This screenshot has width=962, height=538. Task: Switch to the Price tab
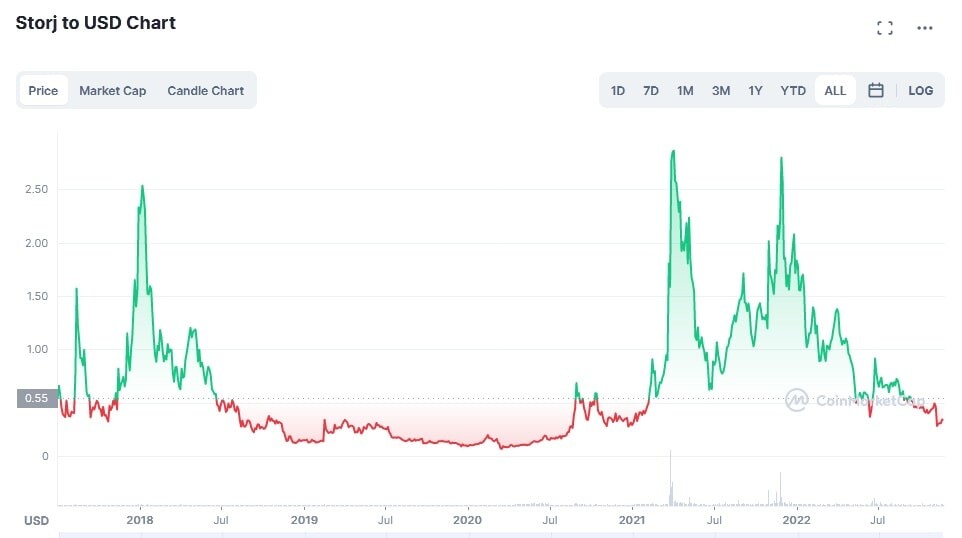click(43, 91)
